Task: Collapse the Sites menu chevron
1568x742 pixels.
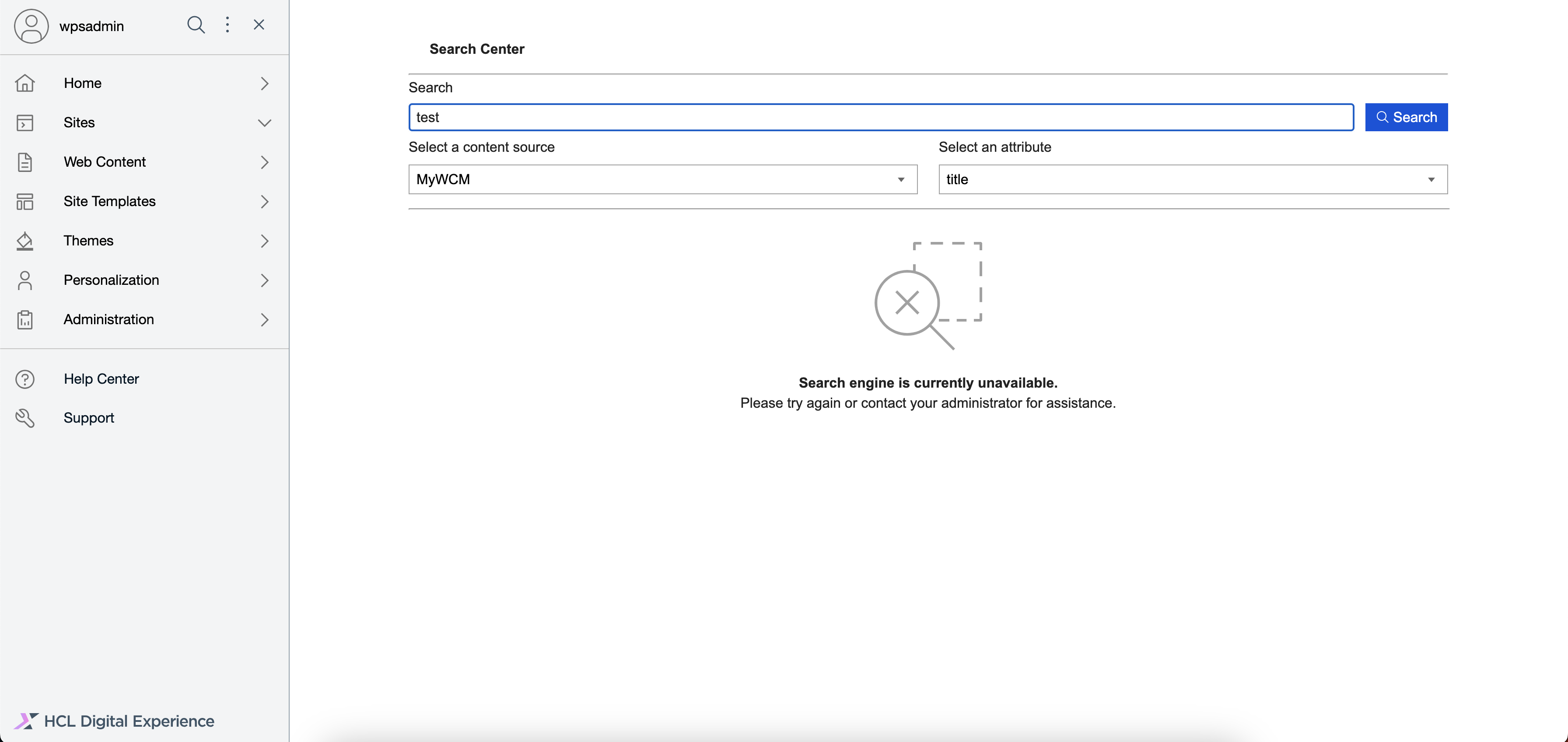Action: pyautogui.click(x=264, y=123)
